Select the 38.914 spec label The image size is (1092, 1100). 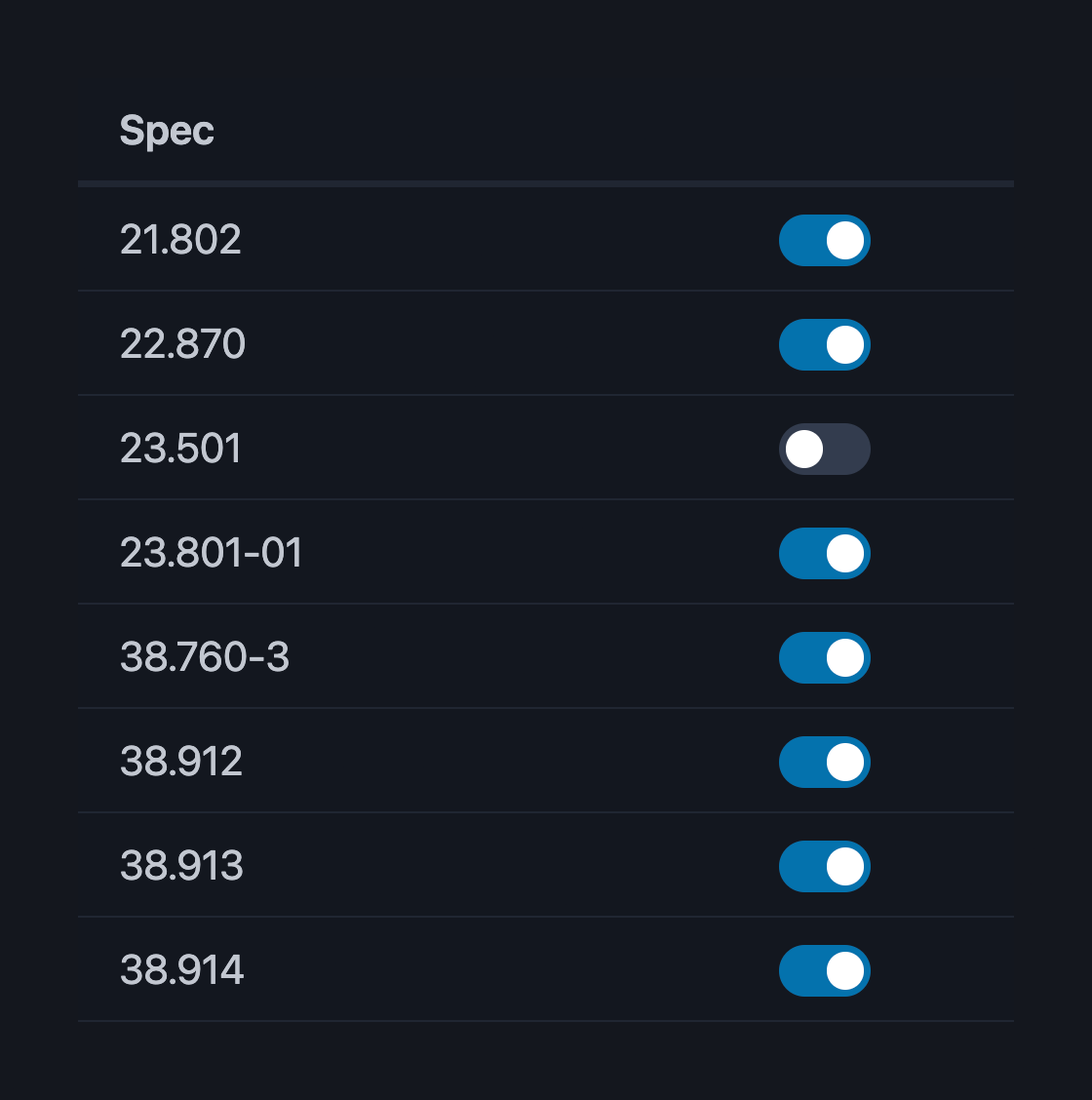(x=182, y=970)
